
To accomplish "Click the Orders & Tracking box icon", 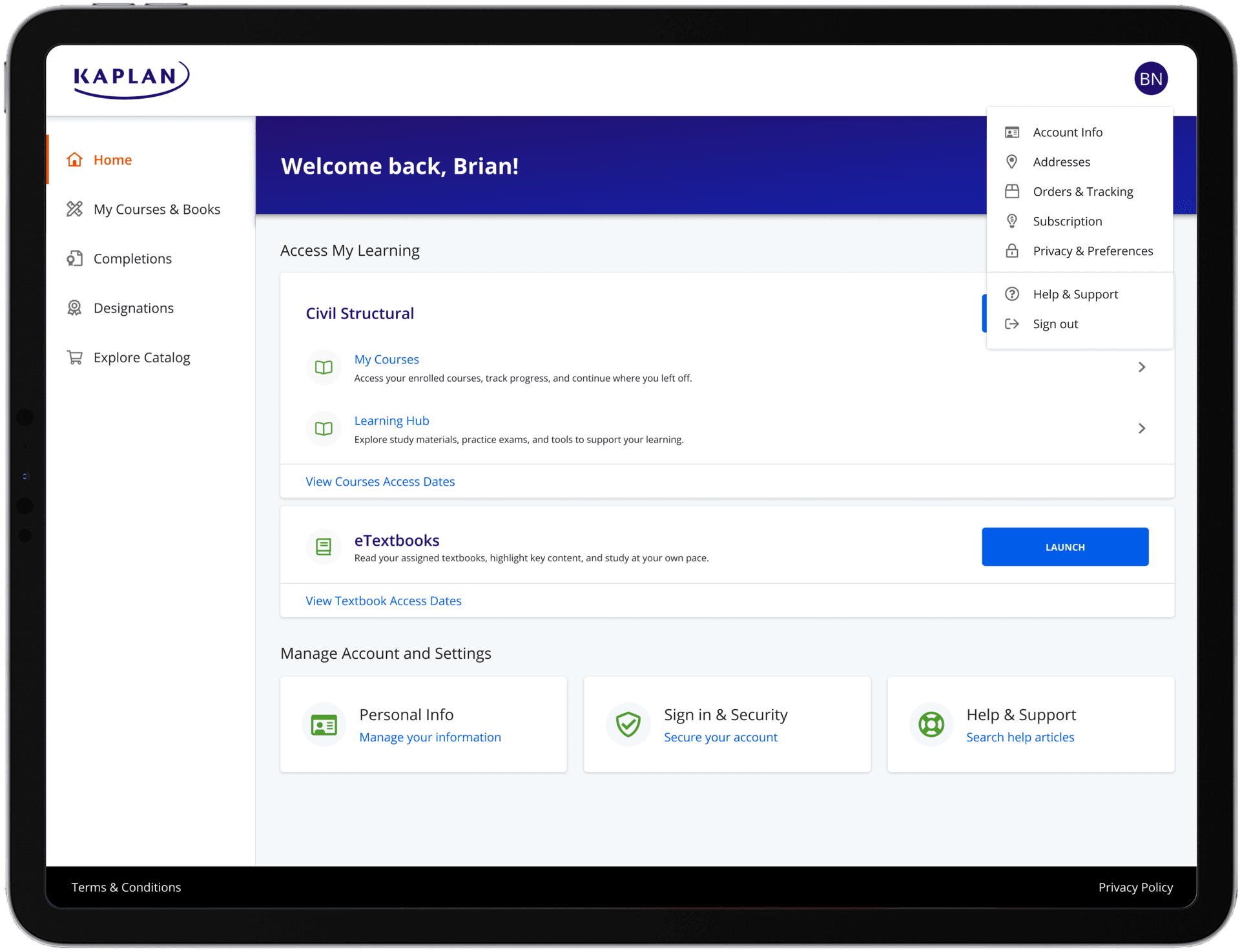I will [x=1012, y=191].
